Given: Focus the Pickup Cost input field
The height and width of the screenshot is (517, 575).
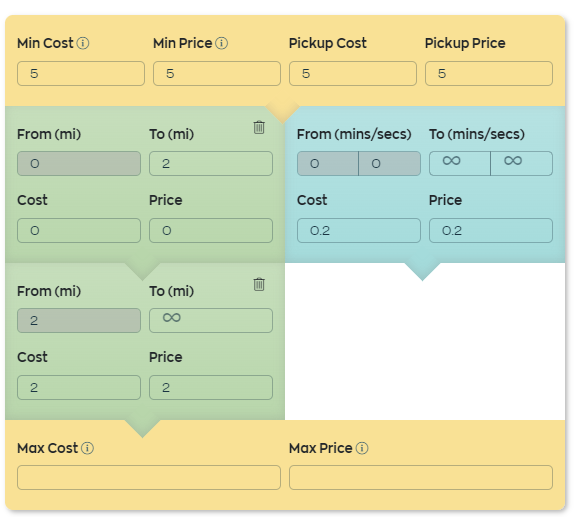Looking at the screenshot, I should [x=353, y=73].
